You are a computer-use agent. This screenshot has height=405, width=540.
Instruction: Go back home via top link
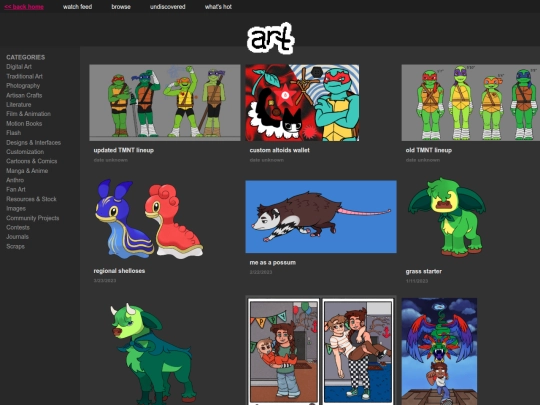pos(24,7)
